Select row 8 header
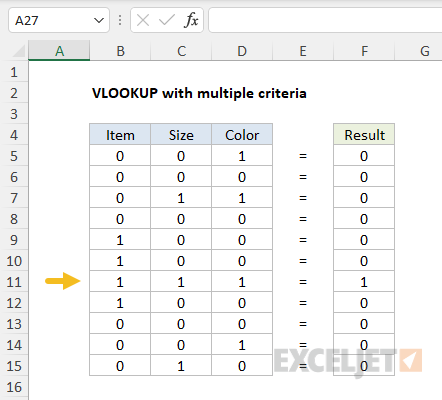Screen dimensions: 442x400 [14, 219]
